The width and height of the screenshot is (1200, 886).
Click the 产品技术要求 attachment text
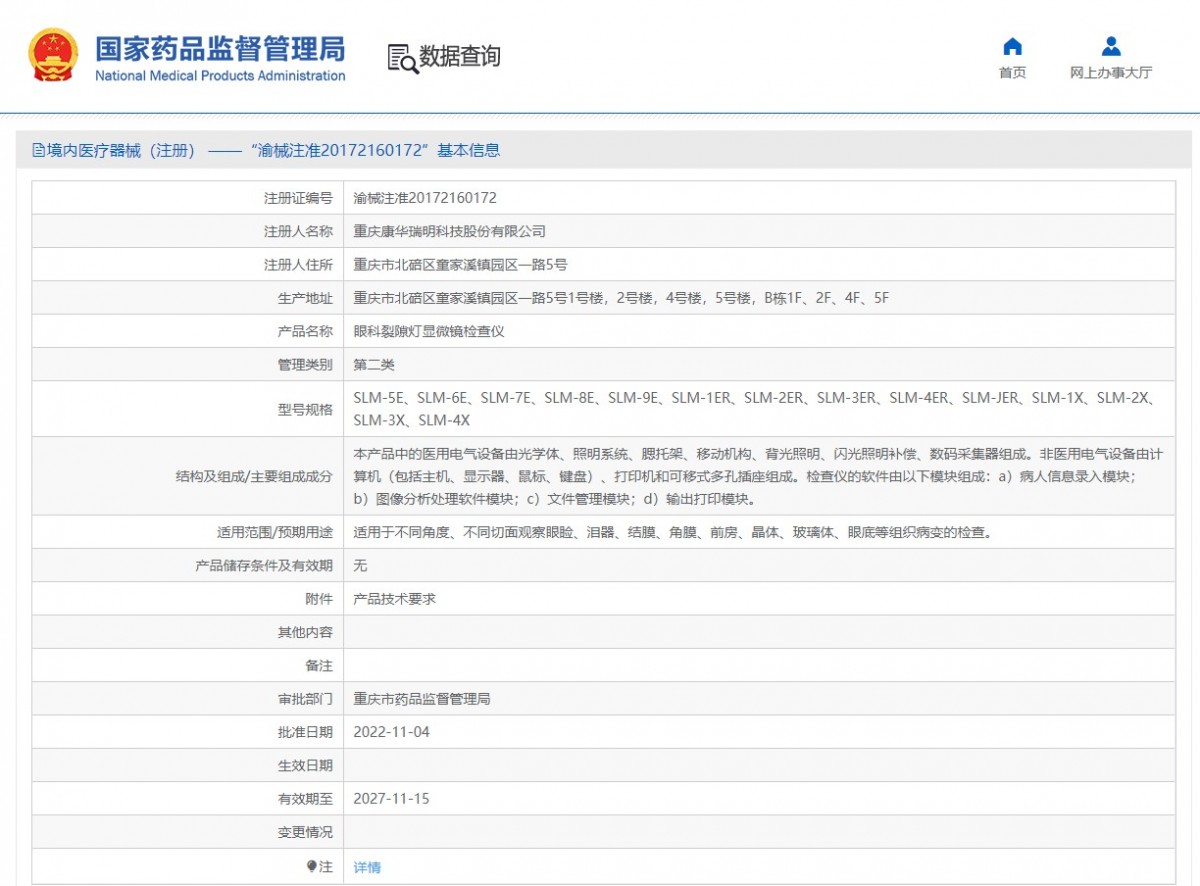(395, 599)
